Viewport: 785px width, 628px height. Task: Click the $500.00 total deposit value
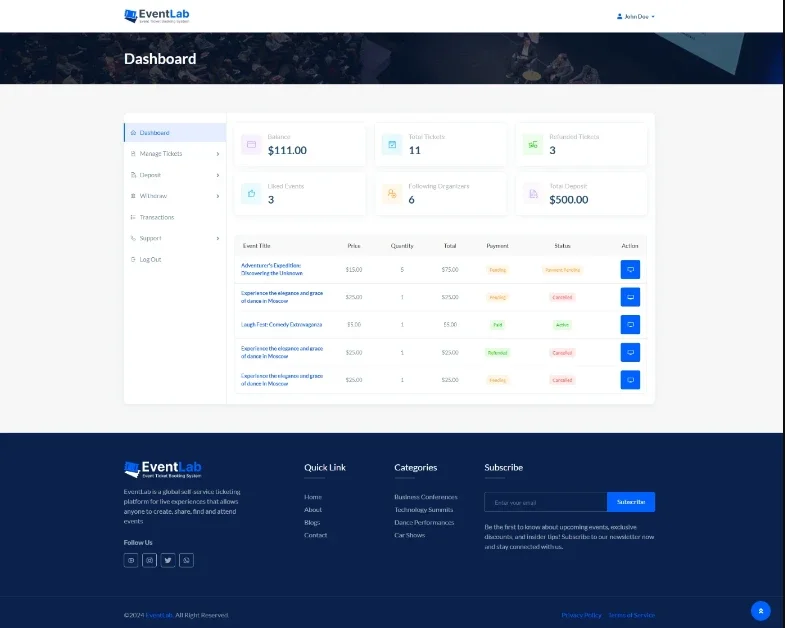pyautogui.click(x=569, y=200)
